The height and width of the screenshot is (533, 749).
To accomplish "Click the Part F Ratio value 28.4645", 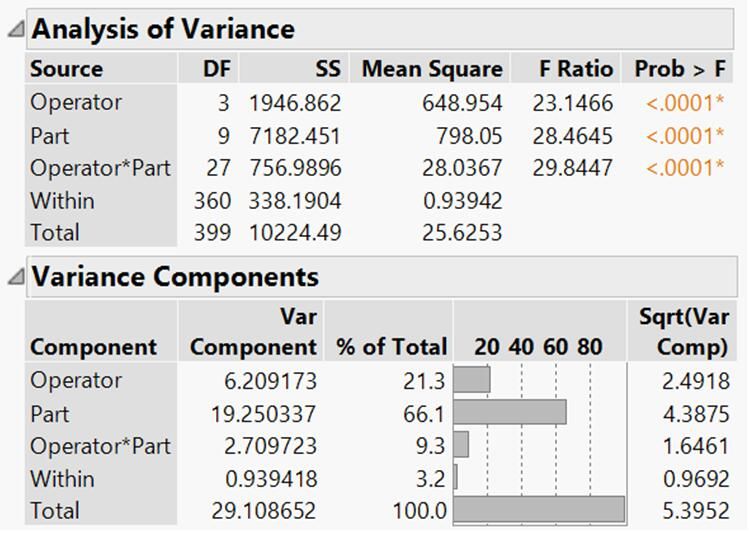I will pyautogui.click(x=572, y=136).
